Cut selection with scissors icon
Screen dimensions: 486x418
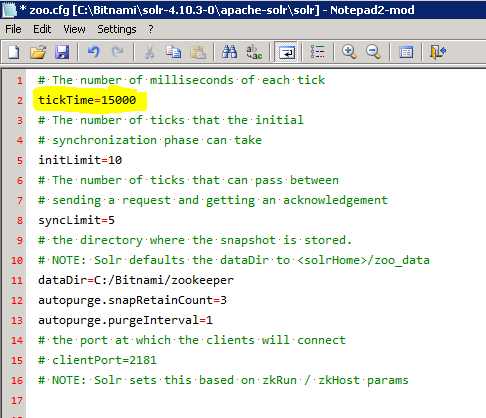point(149,52)
